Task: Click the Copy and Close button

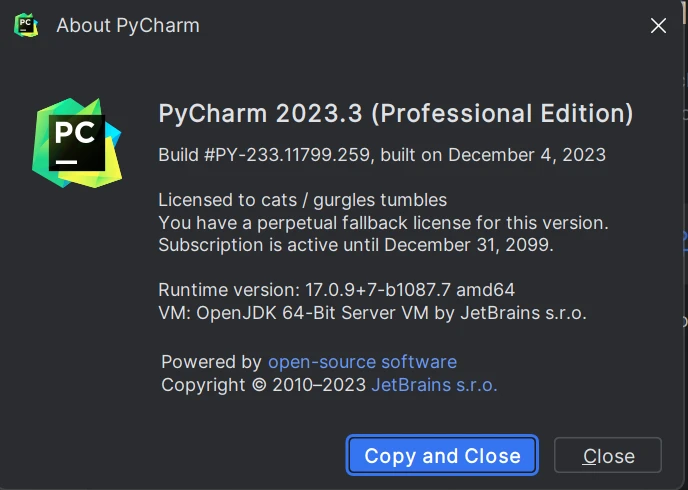Action: (x=442, y=455)
